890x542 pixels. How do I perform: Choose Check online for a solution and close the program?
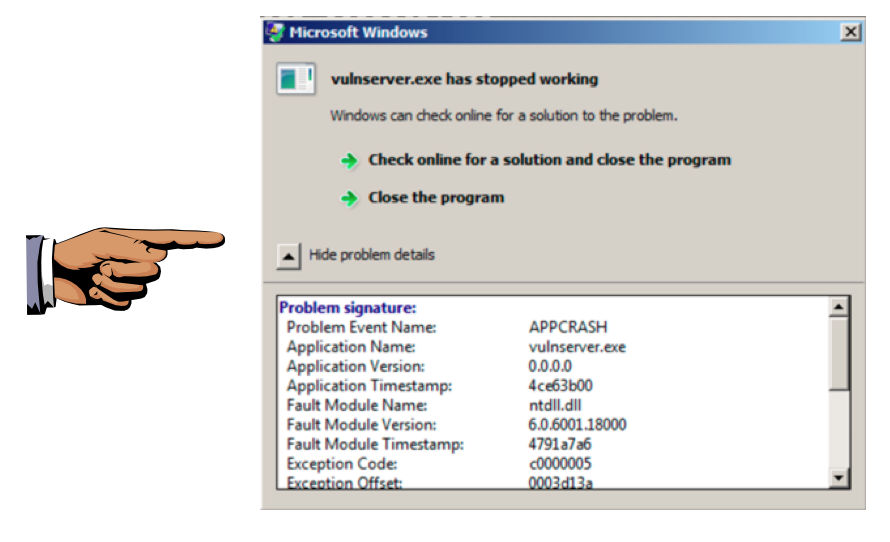(x=549, y=159)
